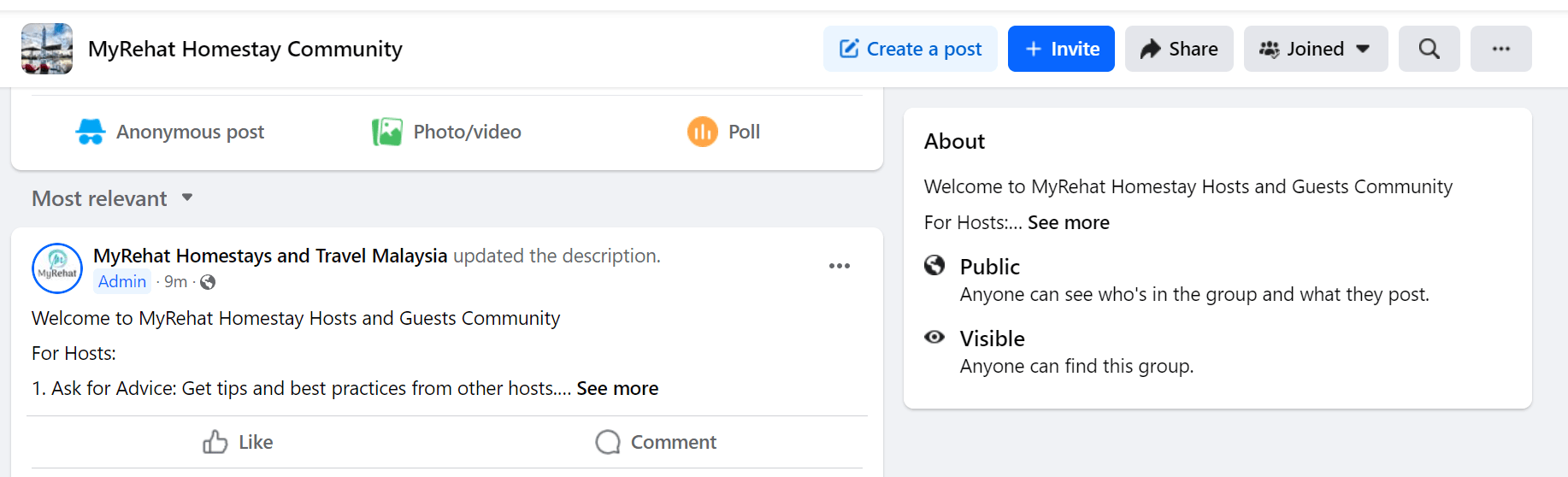The width and height of the screenshot is (1568, 477).
Task: Click the plus icon on Invite
Action: (1034, 49)
